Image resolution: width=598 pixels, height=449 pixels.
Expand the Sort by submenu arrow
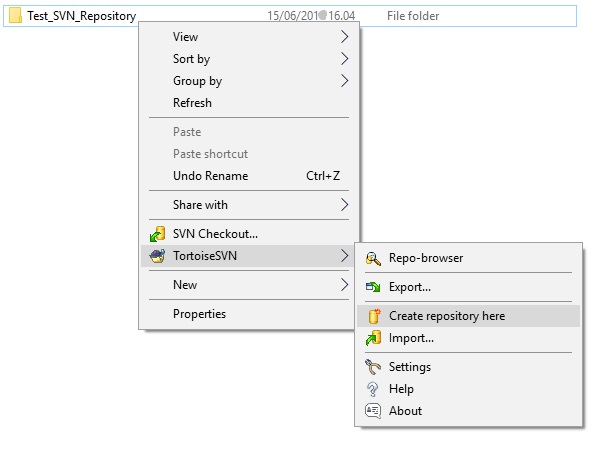(x=344, y=59)
